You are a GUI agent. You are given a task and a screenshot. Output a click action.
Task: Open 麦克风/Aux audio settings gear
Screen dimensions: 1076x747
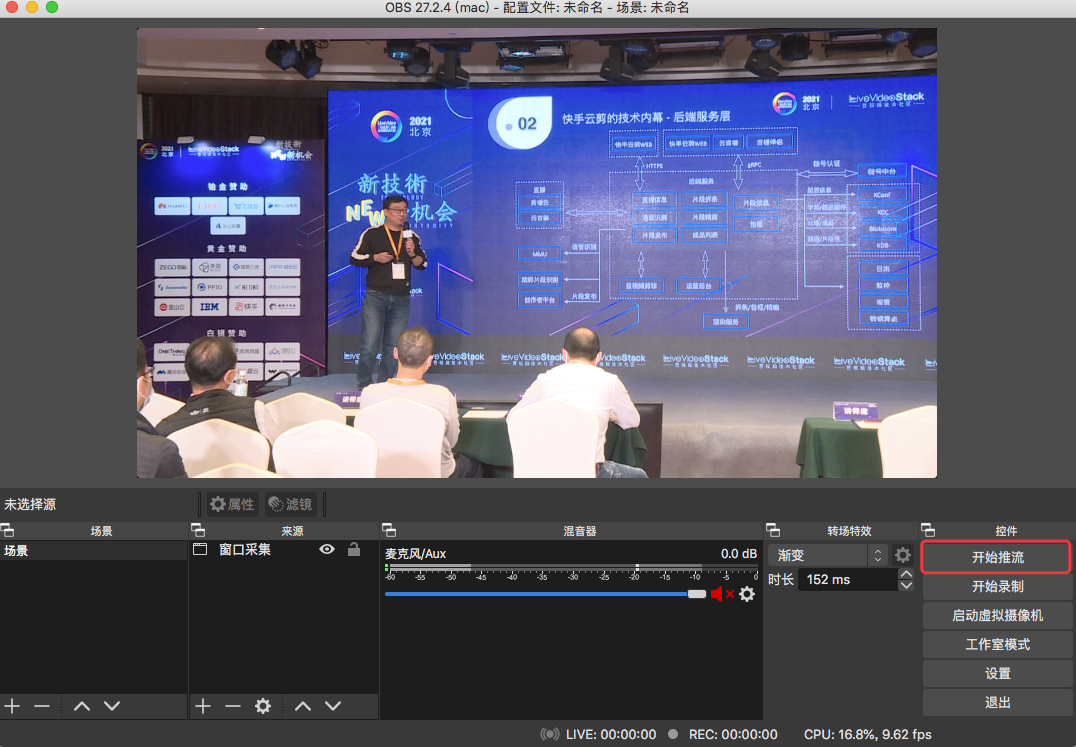coord(747,594)
